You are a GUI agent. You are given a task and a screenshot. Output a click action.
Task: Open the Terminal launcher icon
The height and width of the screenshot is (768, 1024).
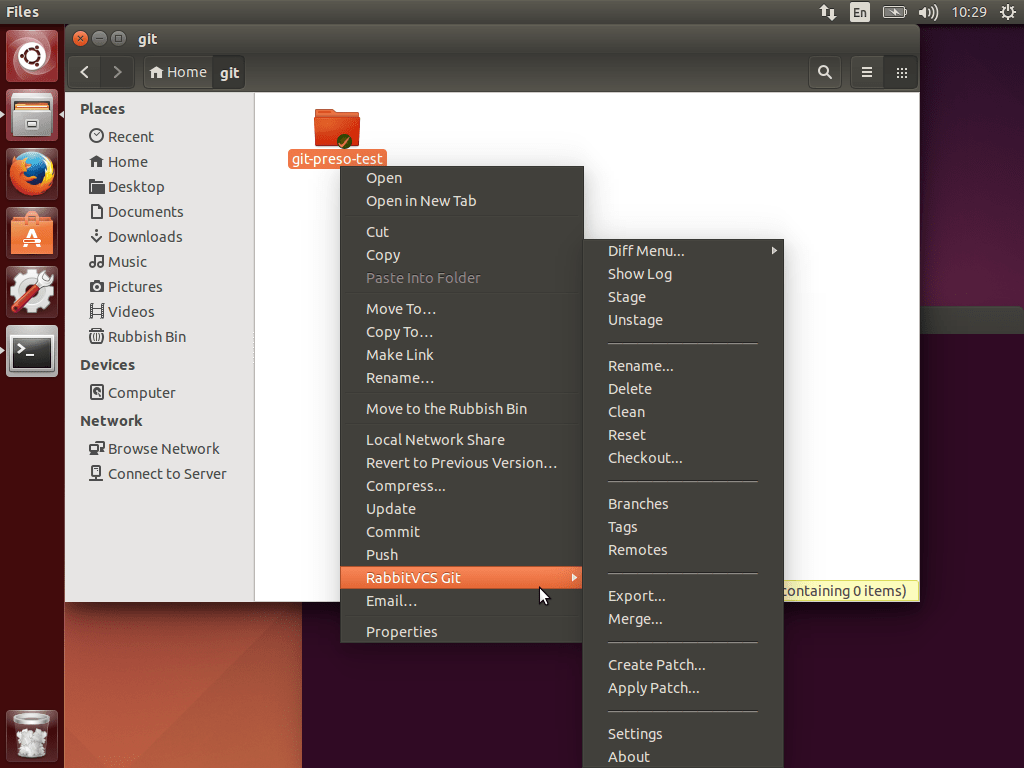(32, 351)
